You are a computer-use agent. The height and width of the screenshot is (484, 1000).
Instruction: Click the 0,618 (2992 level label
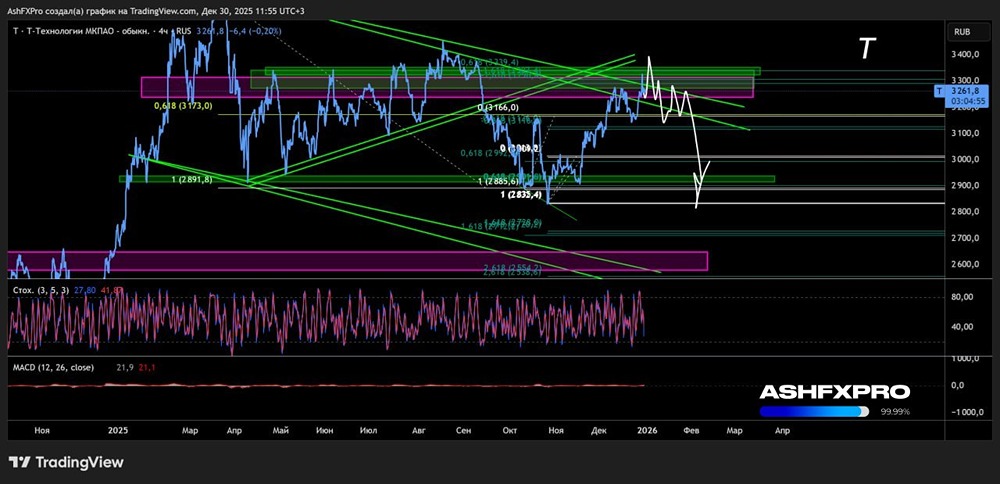[487, 153]
